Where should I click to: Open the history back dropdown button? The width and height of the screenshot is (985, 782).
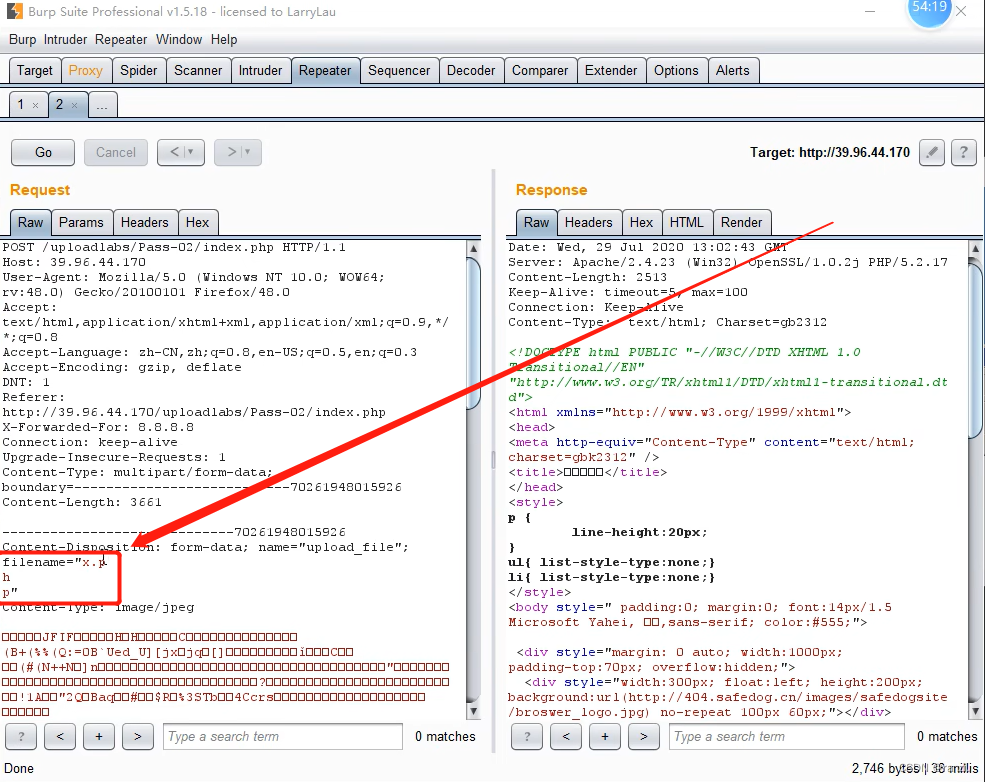point(181,152)
